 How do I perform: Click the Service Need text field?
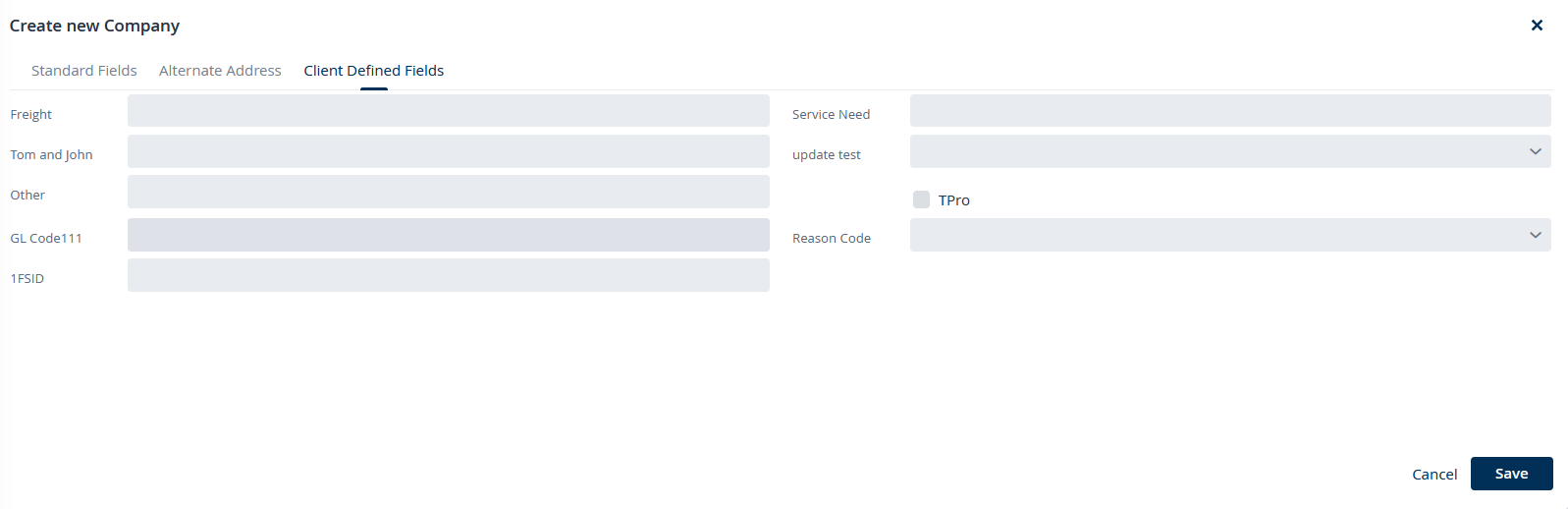pos(1229,111)
